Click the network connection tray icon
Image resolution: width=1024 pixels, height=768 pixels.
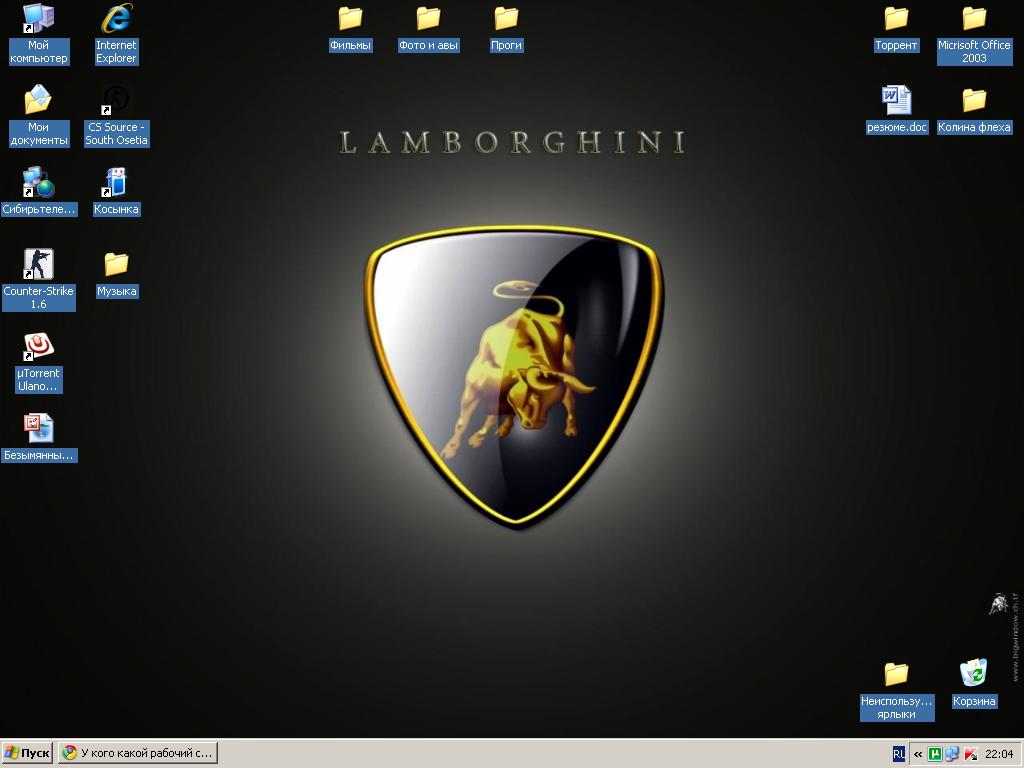952,754
